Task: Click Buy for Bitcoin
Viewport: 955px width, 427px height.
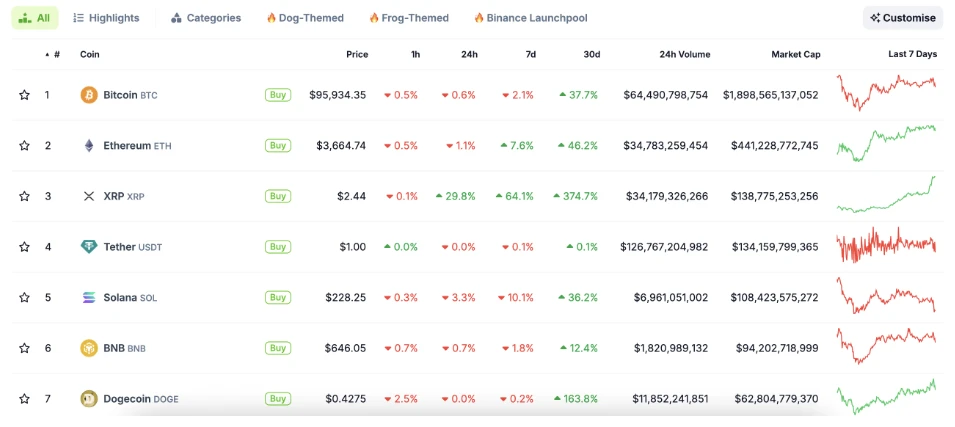Action: pyautogui.click(x=278, y=95)
